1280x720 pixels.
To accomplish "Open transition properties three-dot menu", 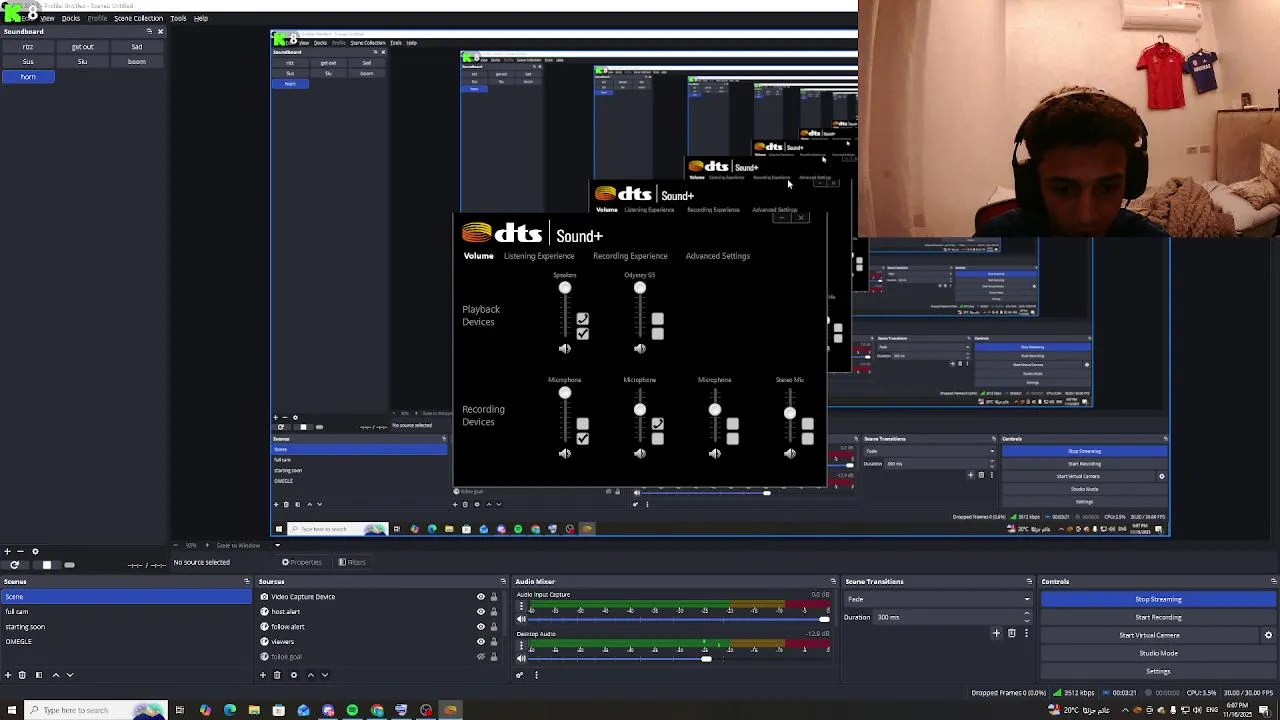I will pos(1025,633).
